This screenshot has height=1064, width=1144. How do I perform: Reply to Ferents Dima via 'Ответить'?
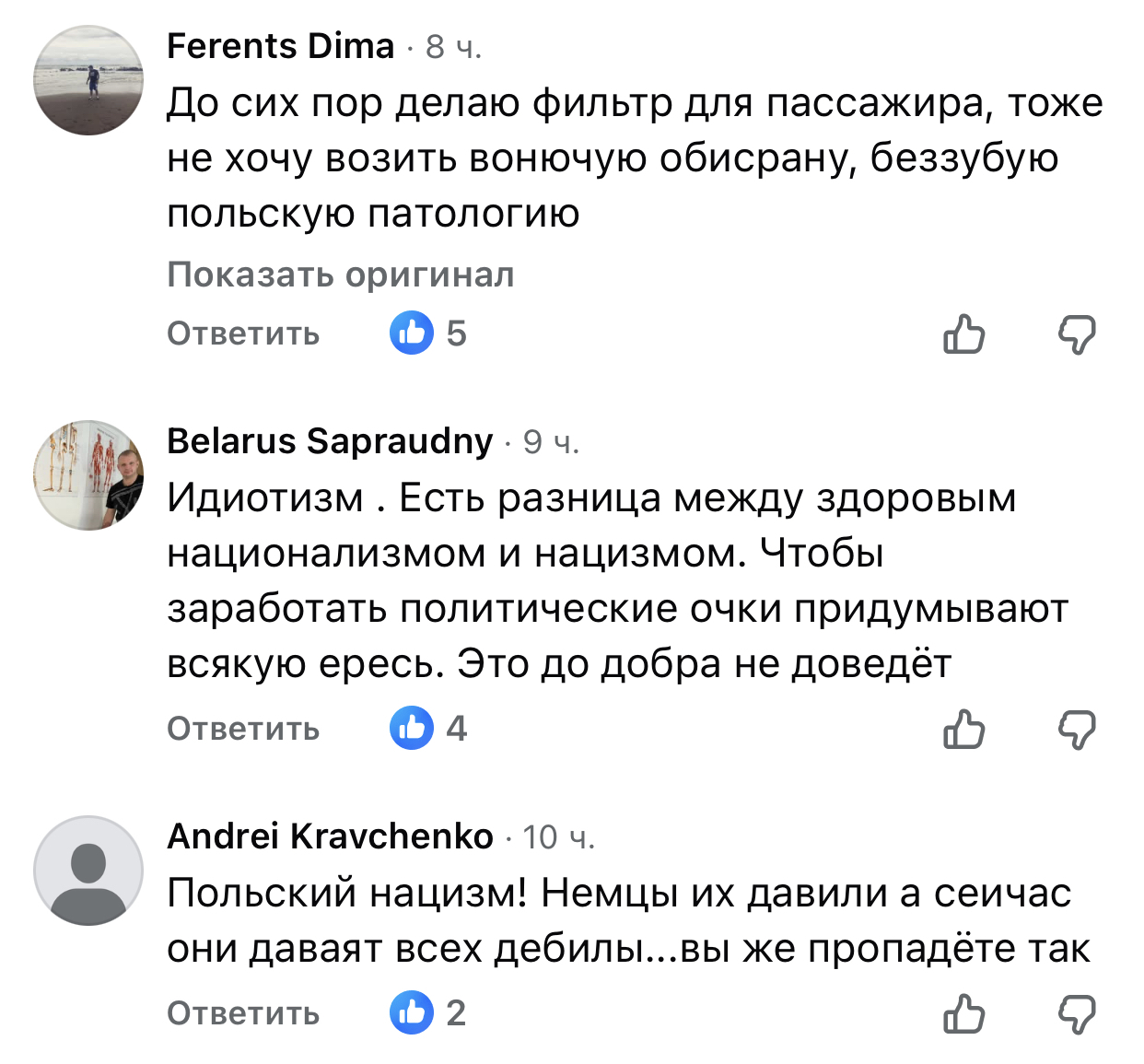click(x=243, y=333)
